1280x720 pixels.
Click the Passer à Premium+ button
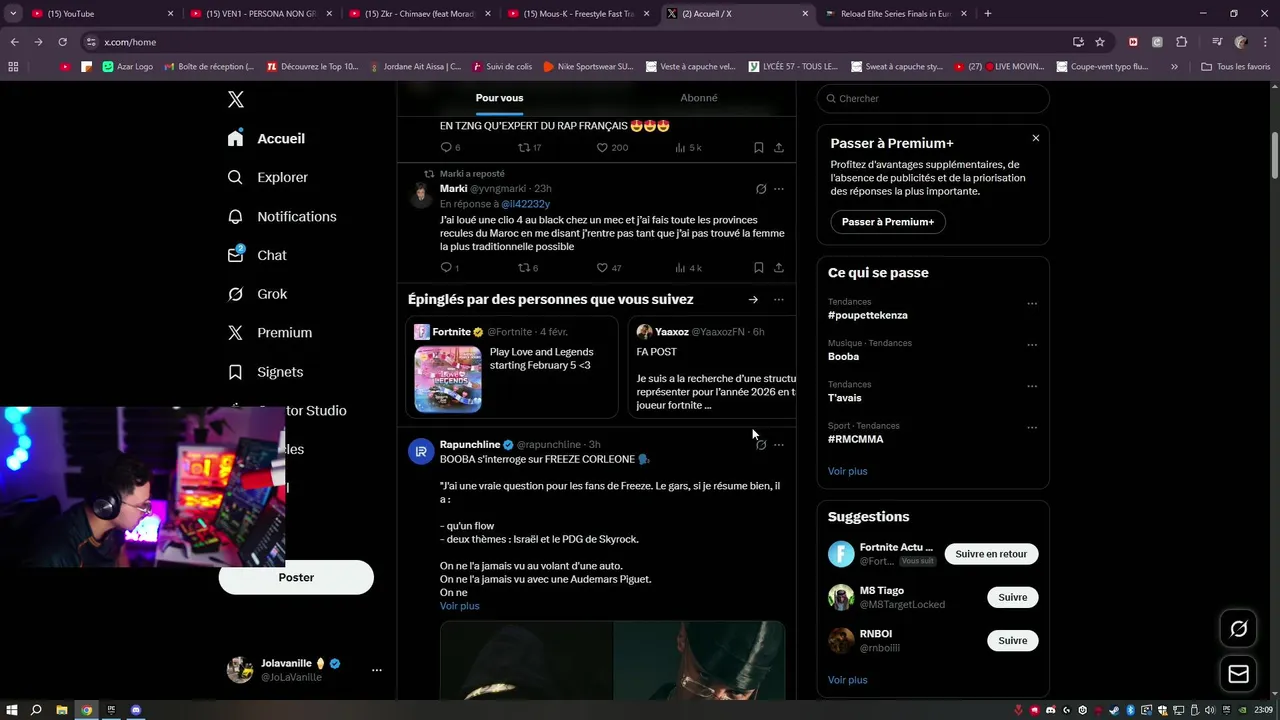(888, 222)
